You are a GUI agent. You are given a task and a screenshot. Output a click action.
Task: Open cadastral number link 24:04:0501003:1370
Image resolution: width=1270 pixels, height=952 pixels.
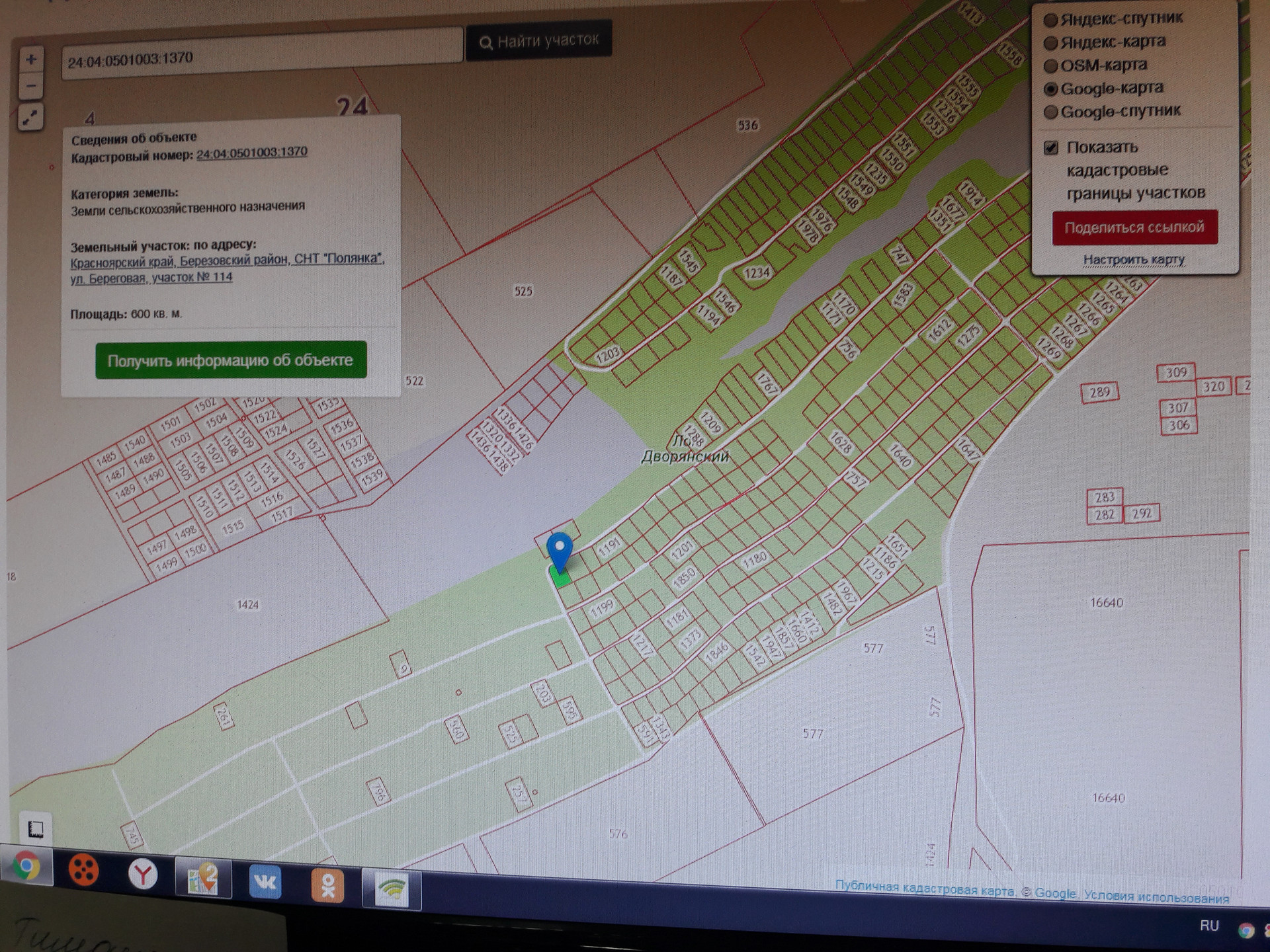tap(251, 152)
